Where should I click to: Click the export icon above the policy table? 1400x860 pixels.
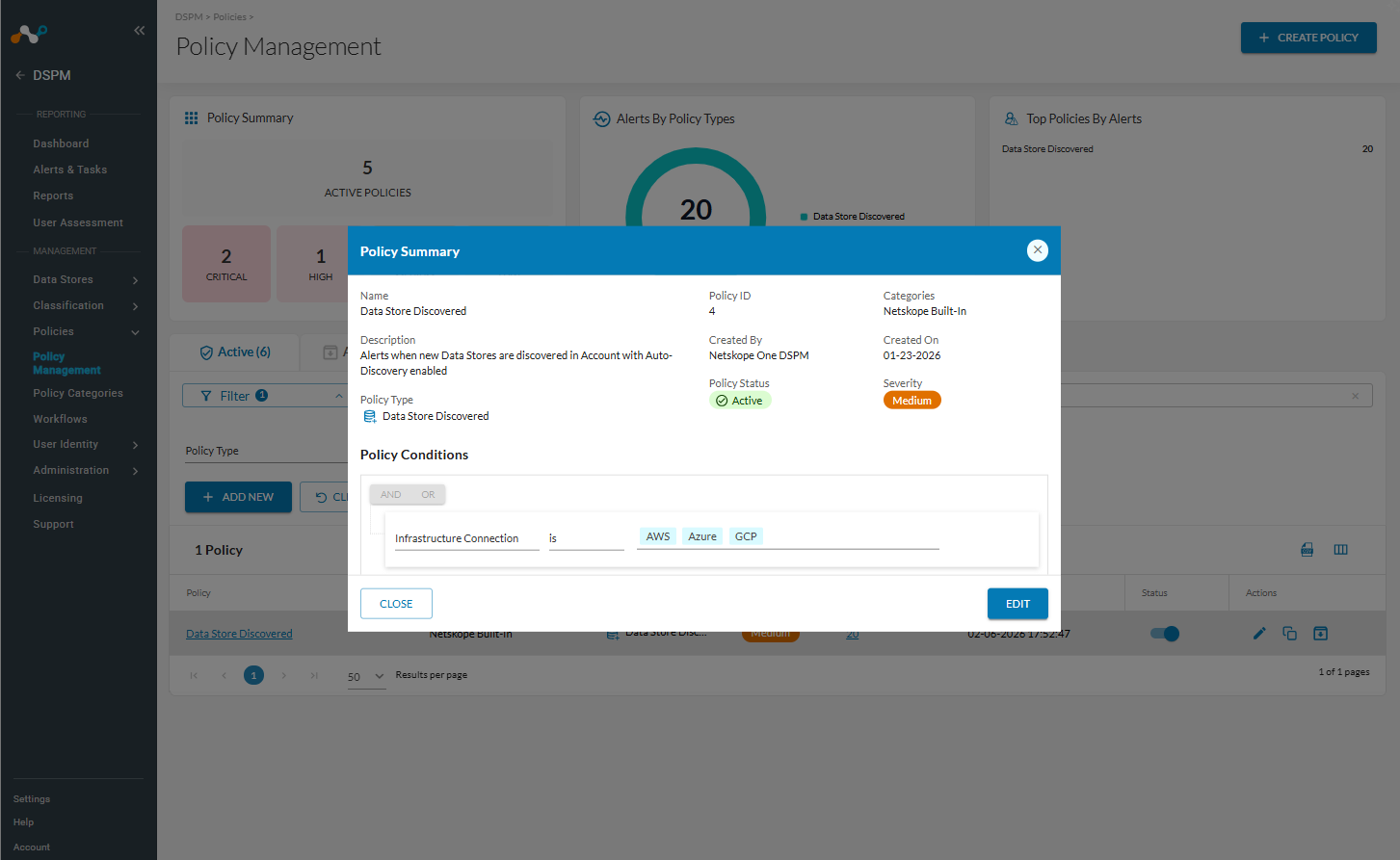1308,550
